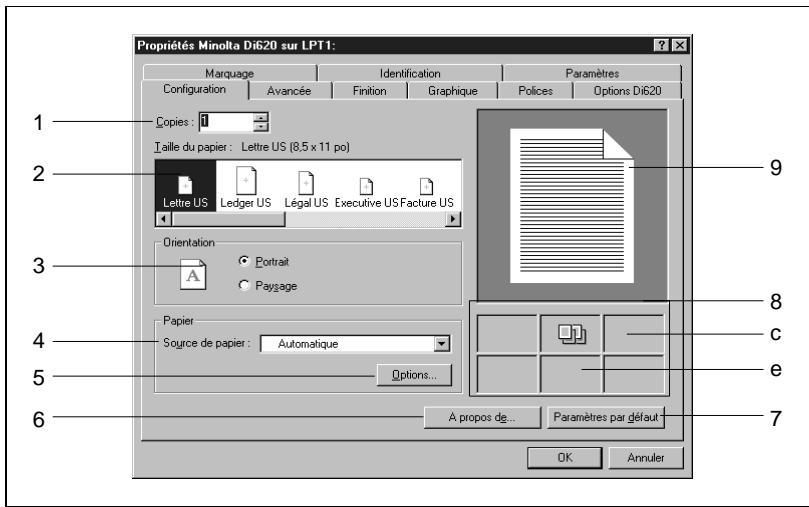Click the A propos de... button
Screen dimensions: 809x507
pos(482,417)
